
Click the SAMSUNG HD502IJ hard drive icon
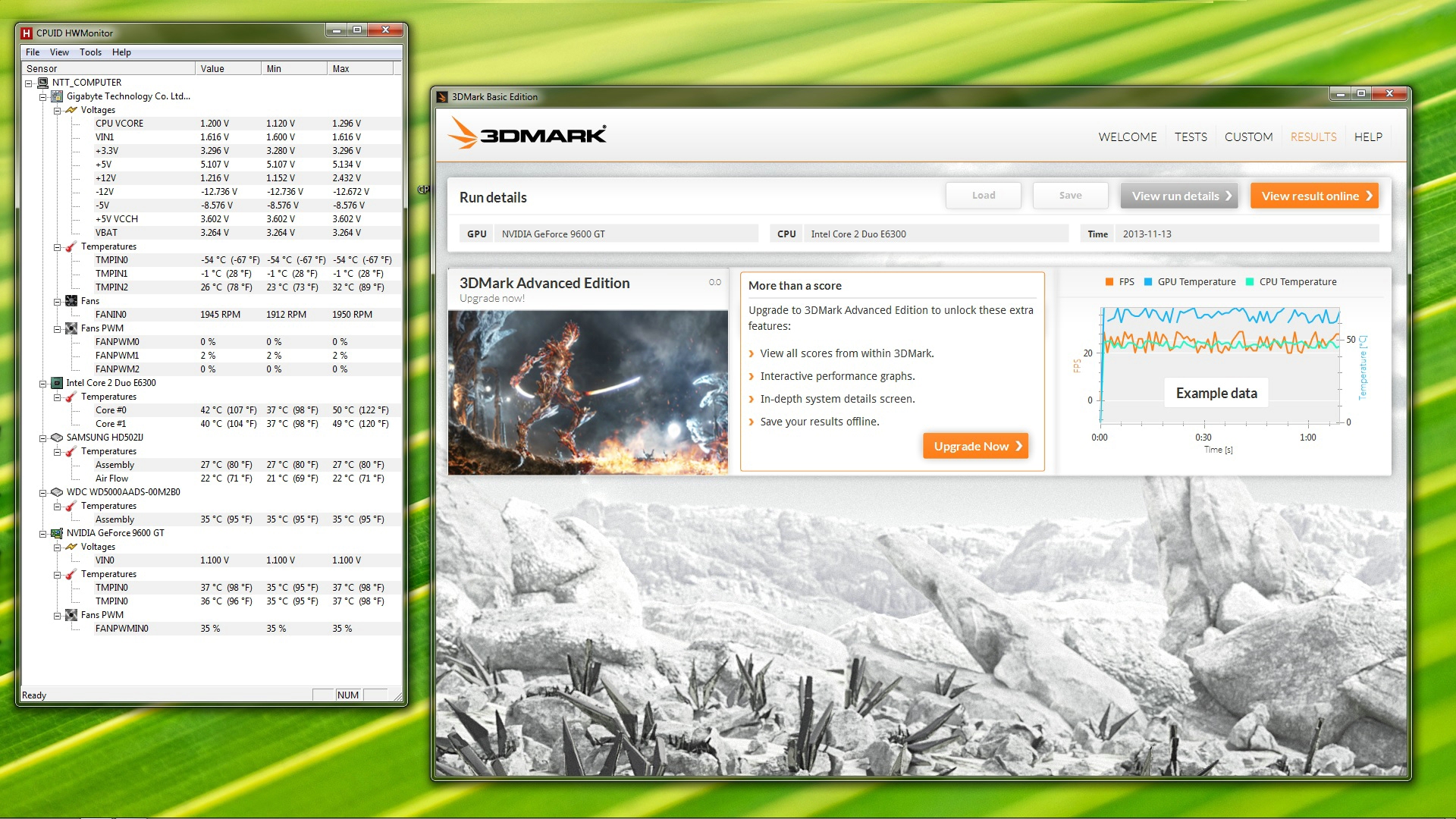pyautogui.click(x=57, y=438)
